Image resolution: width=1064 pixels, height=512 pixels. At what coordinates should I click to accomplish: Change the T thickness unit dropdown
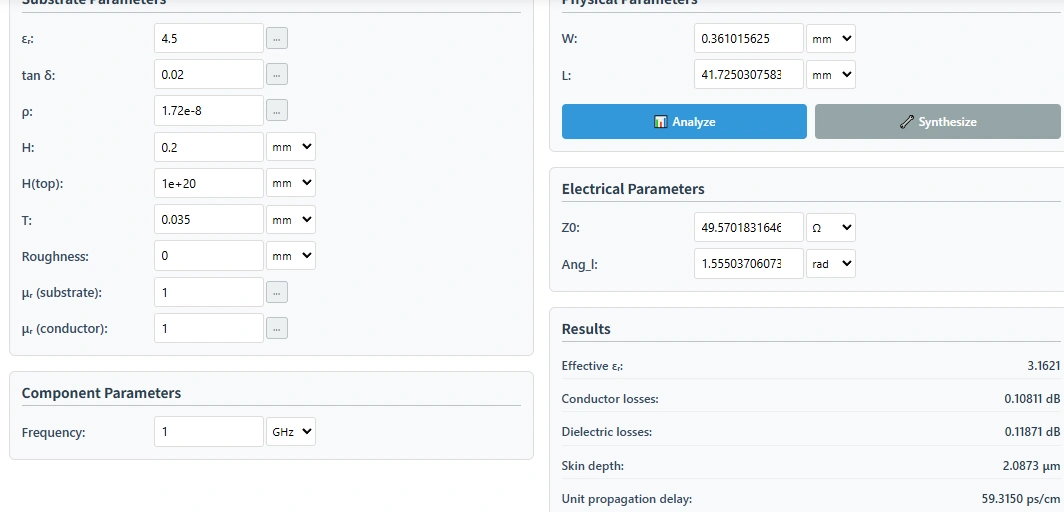291,219
